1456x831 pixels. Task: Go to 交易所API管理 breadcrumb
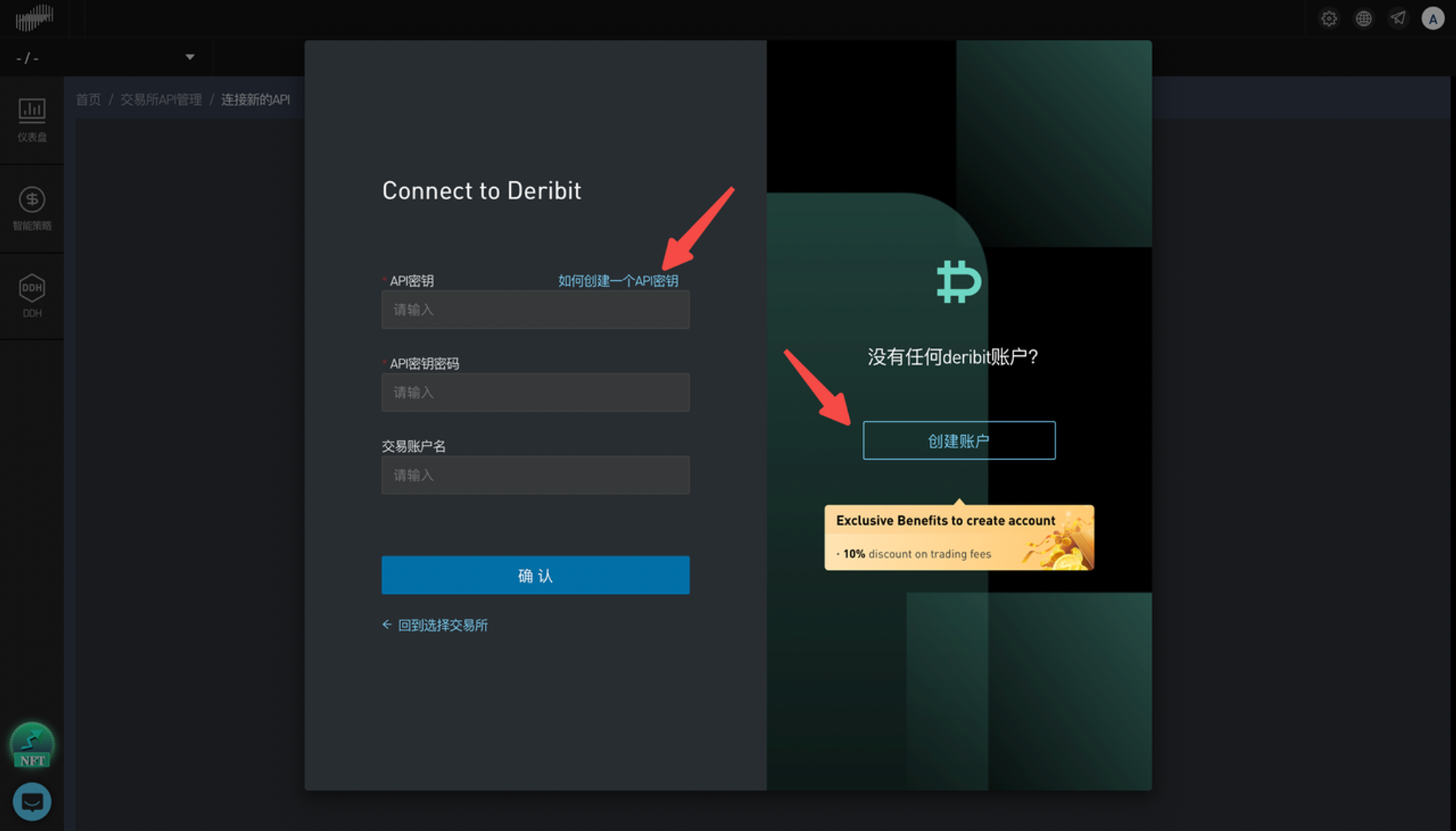tap(161, 100)
